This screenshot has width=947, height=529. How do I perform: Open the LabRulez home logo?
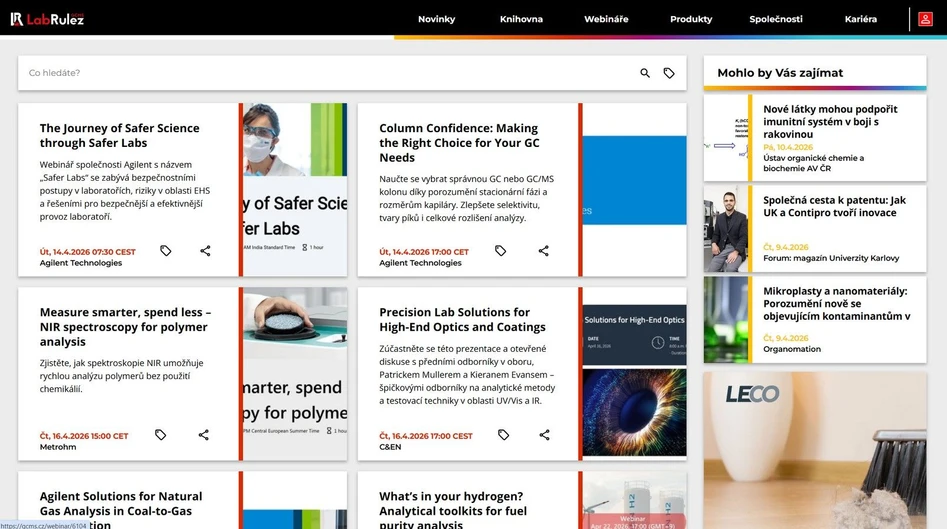pos(47,19)
